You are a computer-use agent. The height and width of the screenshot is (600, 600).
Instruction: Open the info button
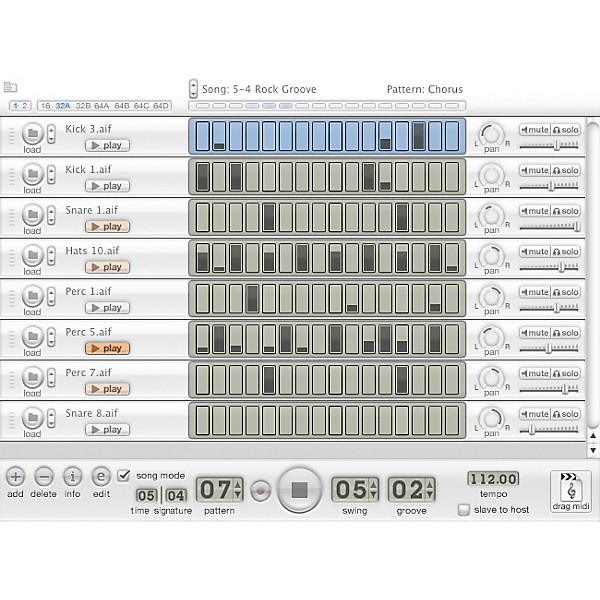pyautogui.click(x=72, y=477)
